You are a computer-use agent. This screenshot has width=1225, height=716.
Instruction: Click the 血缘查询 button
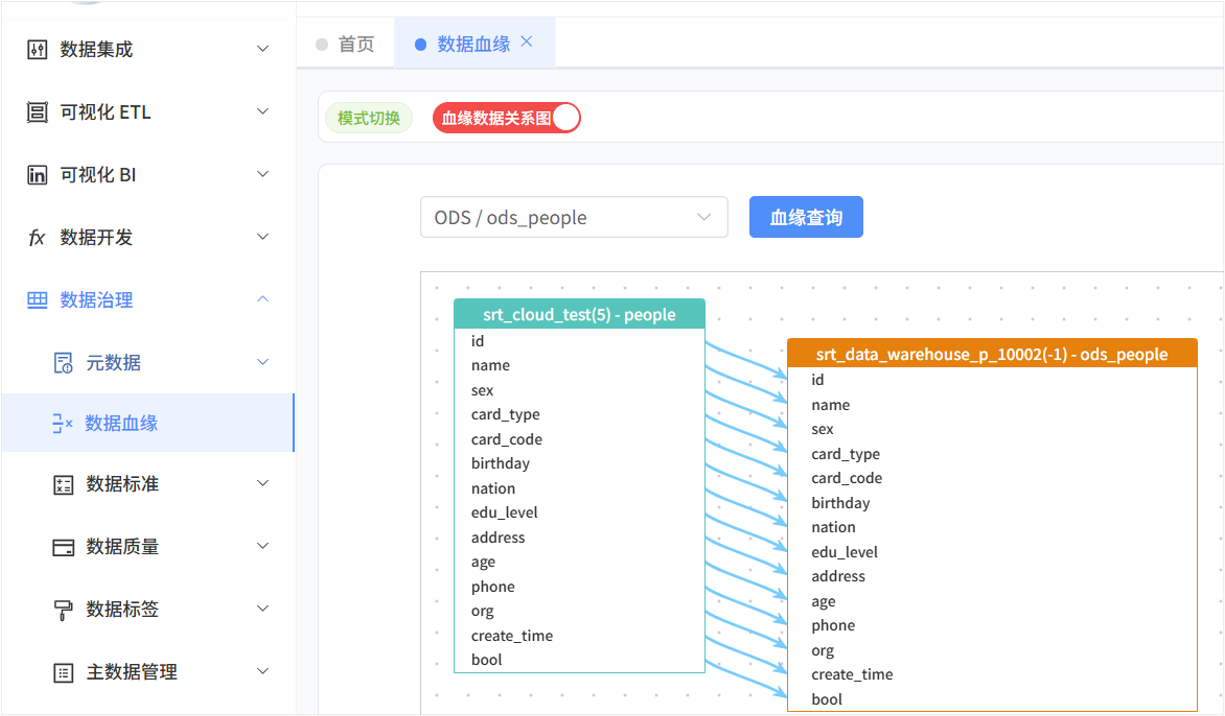806,217
